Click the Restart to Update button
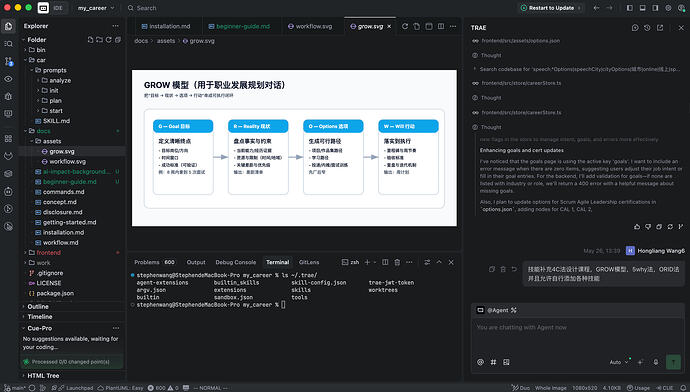 coord(551,8)
